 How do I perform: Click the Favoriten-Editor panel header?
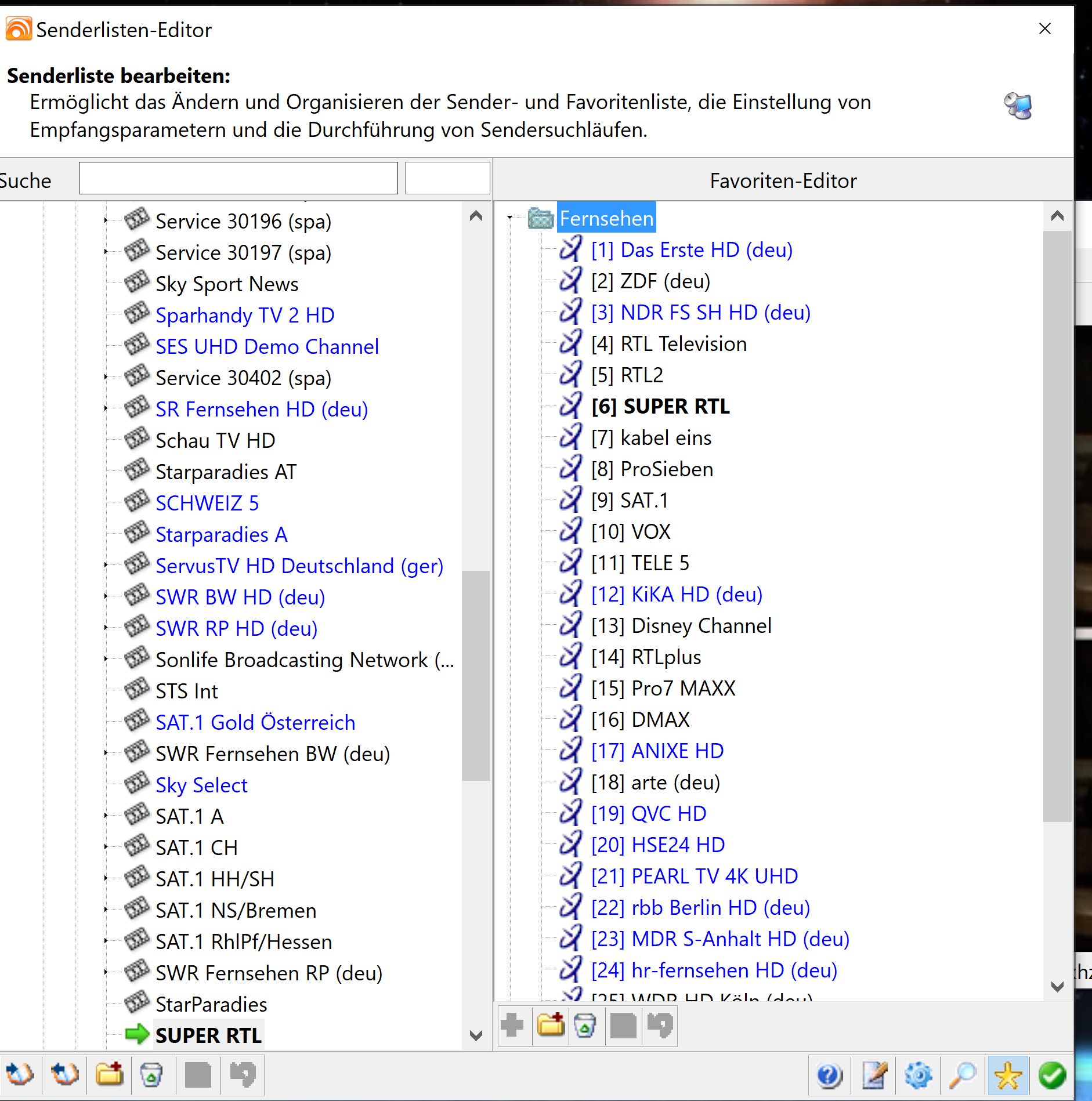tap(783, 180)
